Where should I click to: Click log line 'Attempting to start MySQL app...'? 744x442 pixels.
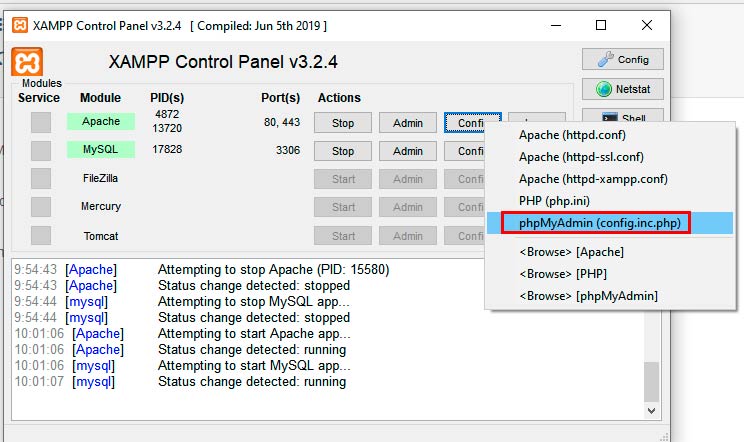tap(254, 366)
